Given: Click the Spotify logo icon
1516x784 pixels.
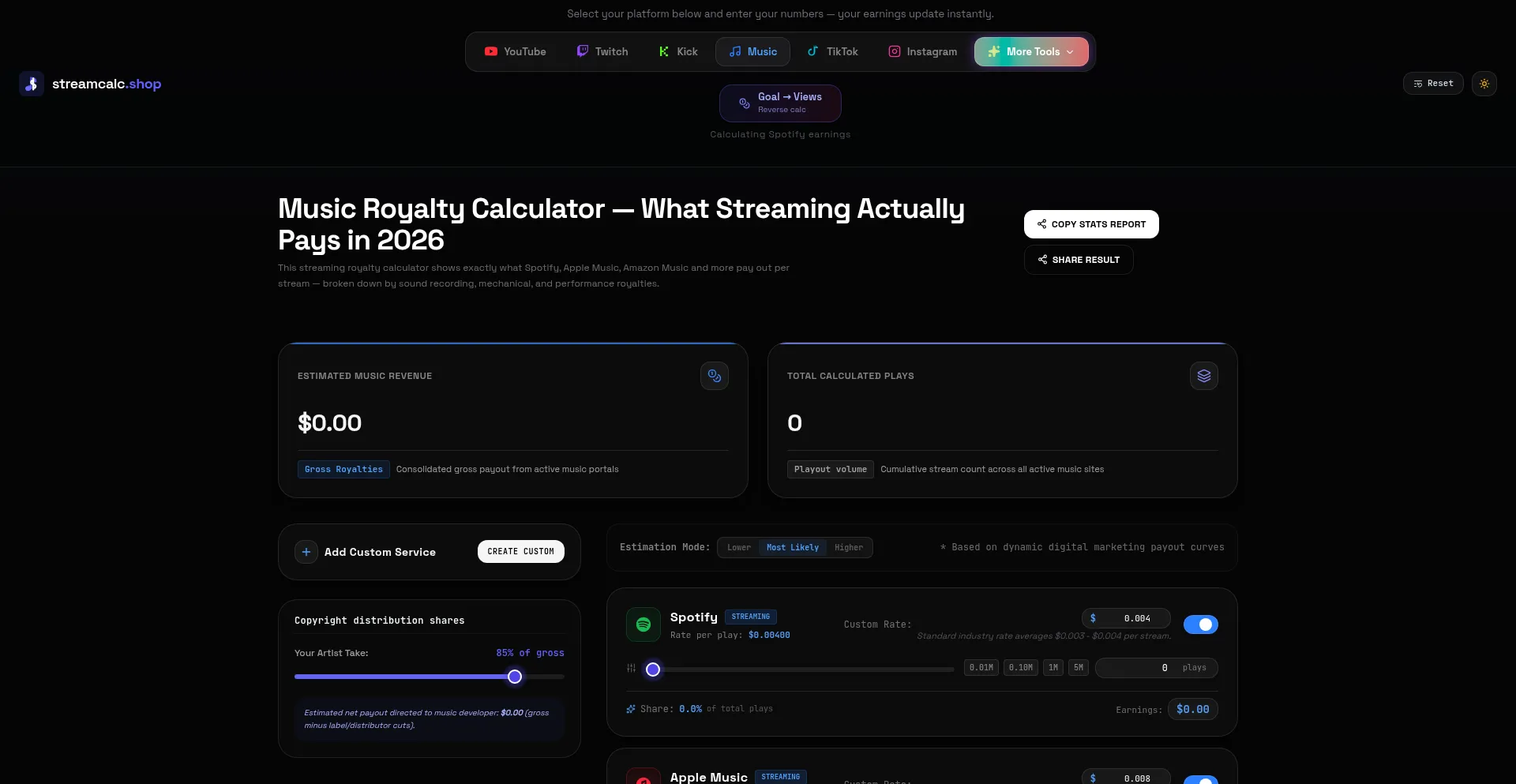Looking at the screenshot, I should (x=644, y=625).
